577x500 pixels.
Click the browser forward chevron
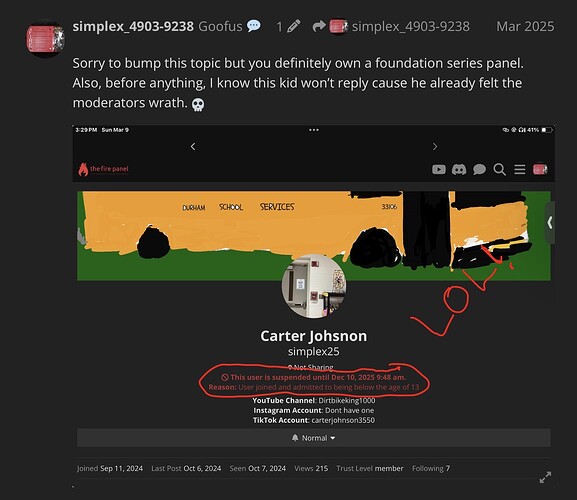click(x=435, y=146)
